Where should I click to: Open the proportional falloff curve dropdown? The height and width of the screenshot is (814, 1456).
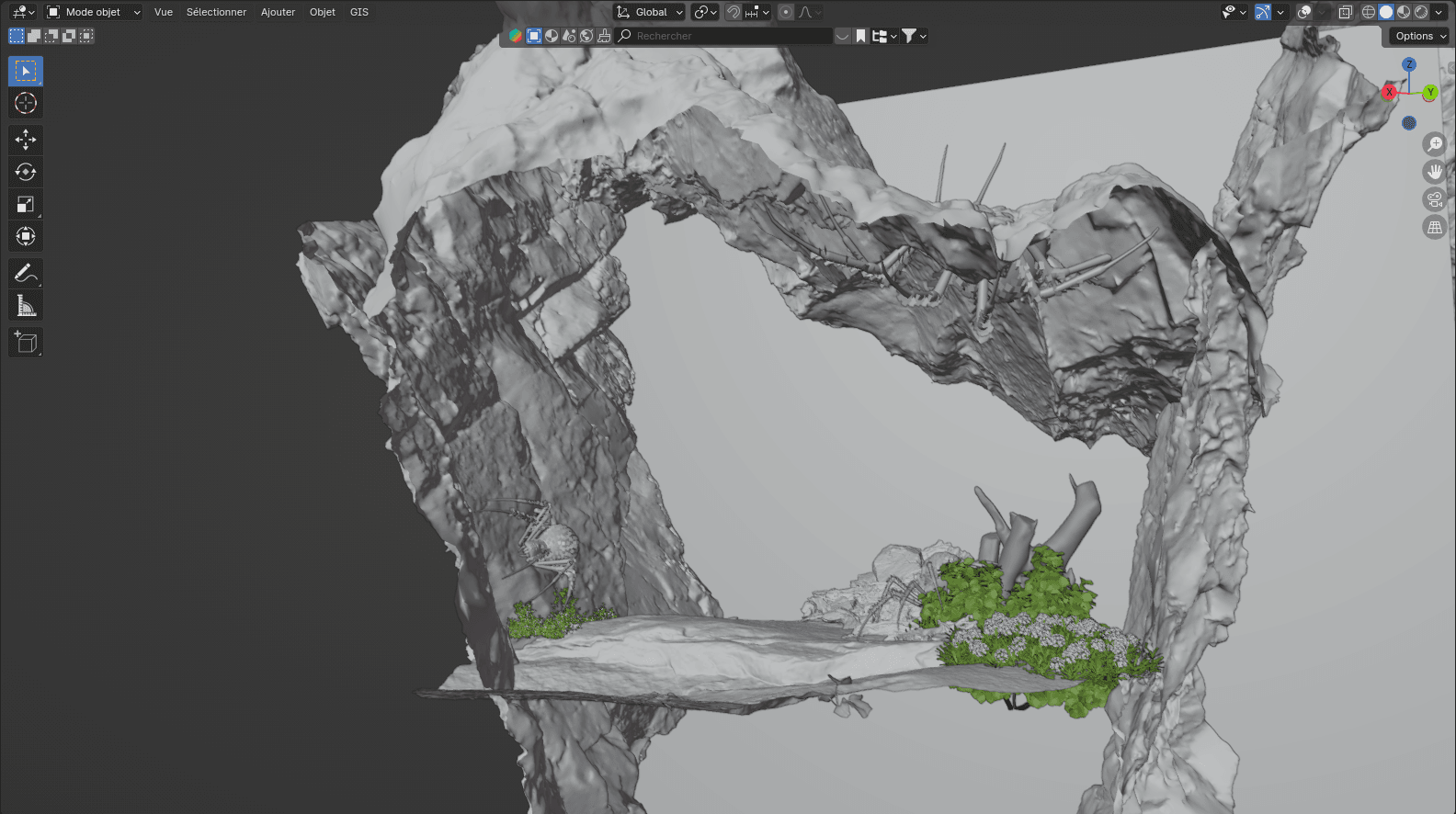[x=810, y=12]
